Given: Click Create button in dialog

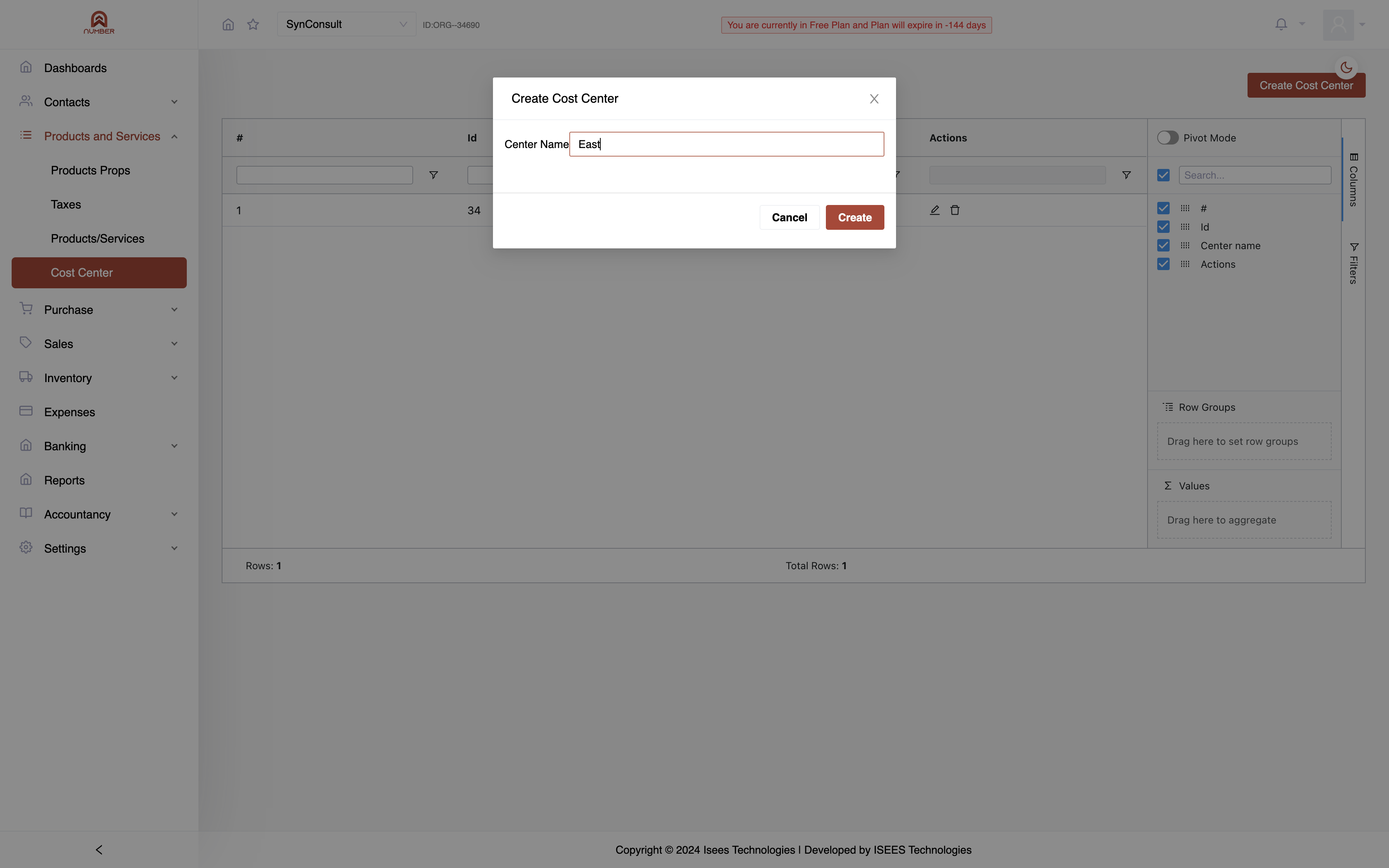Looking at the screenshot, I should (855, 217).
